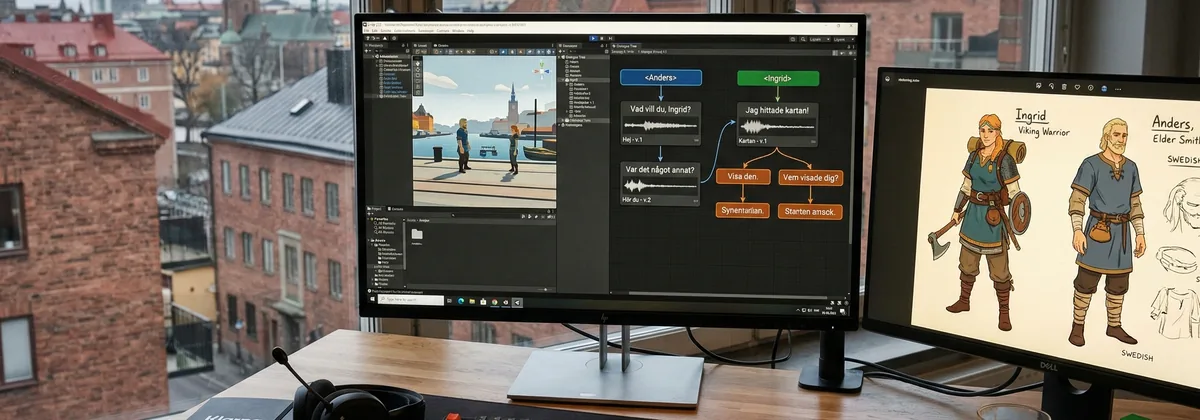Adjust the asset icon size slider
Viewport: 1200px width, 420px height.
click(545, 290)
